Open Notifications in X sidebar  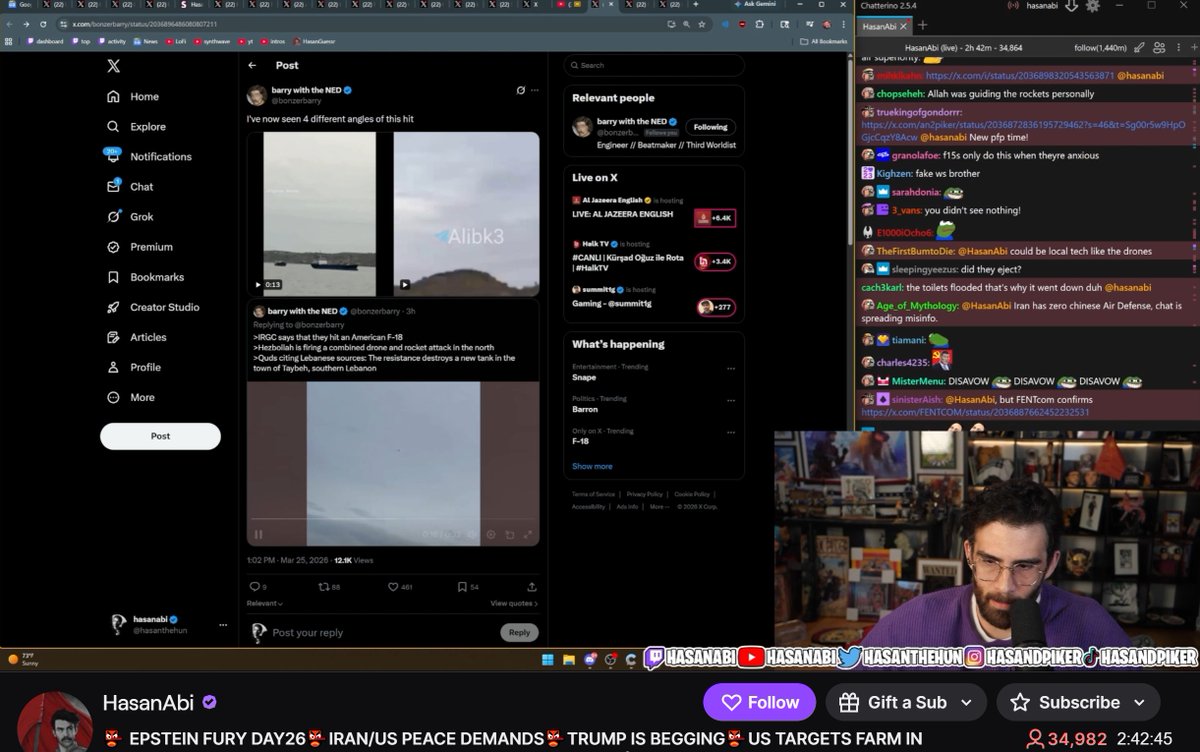[149, 157]
